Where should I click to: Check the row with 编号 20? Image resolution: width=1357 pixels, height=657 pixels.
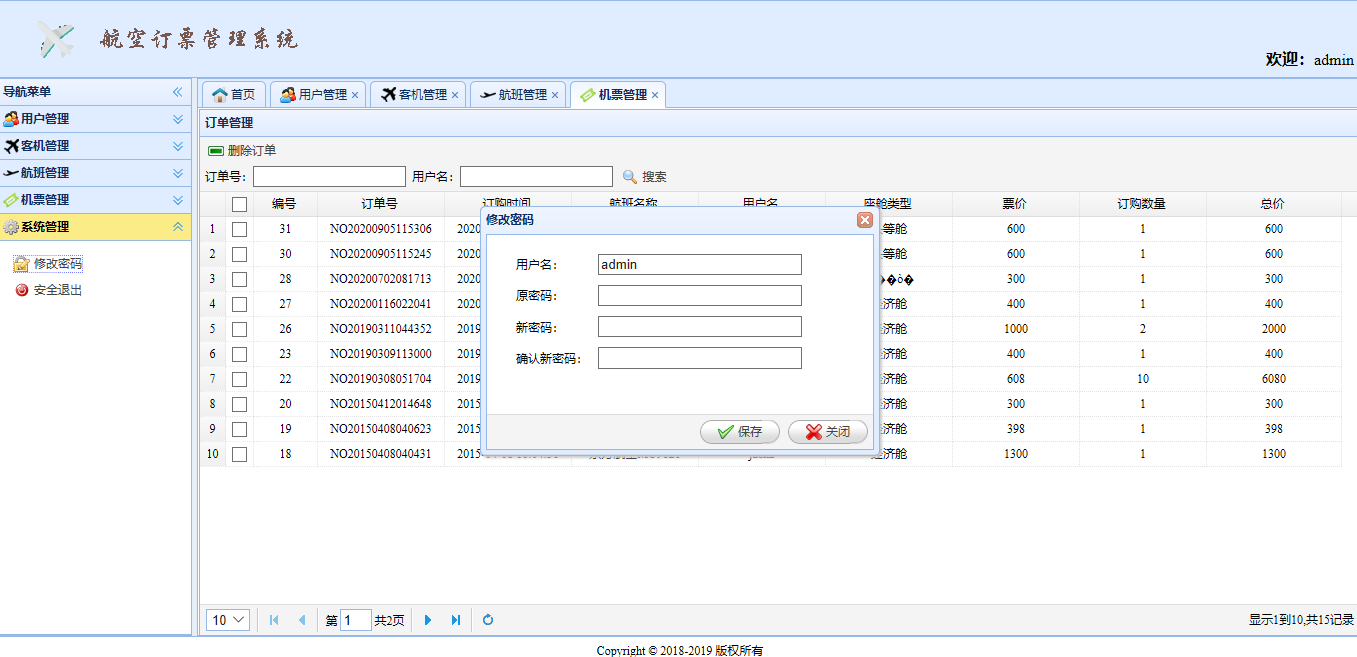pos(239,404)
